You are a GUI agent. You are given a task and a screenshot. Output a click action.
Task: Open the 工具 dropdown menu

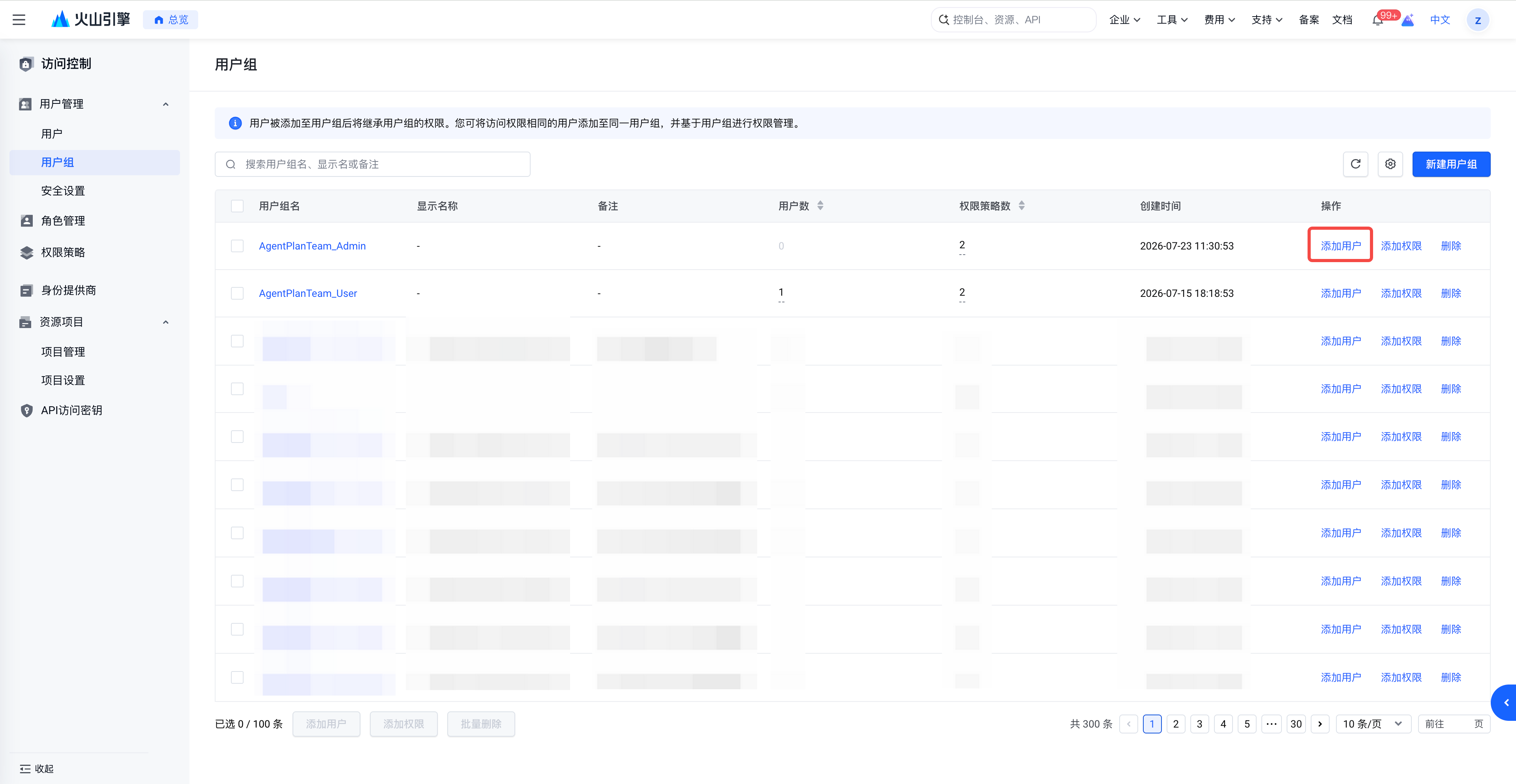pyautogui.click(x=1172, y=20)
